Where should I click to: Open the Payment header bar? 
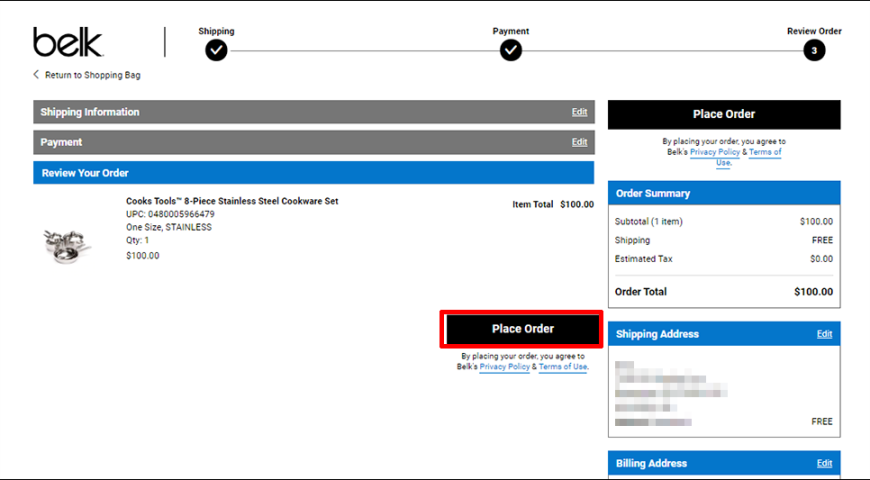313,142
